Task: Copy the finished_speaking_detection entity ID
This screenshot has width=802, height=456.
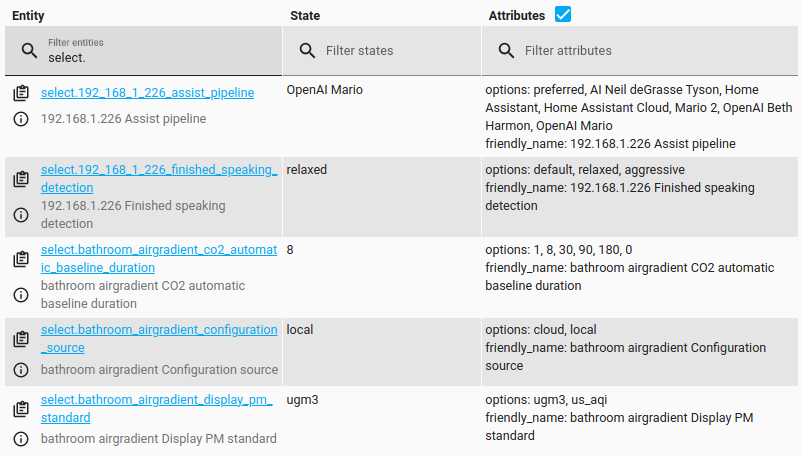Action: coord(21,180)
